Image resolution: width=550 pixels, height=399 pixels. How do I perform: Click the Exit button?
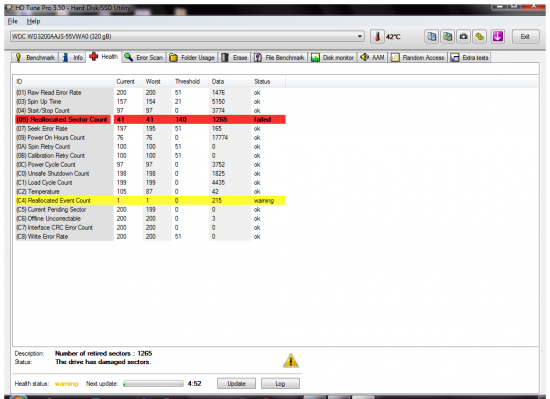tap(525, 36)
